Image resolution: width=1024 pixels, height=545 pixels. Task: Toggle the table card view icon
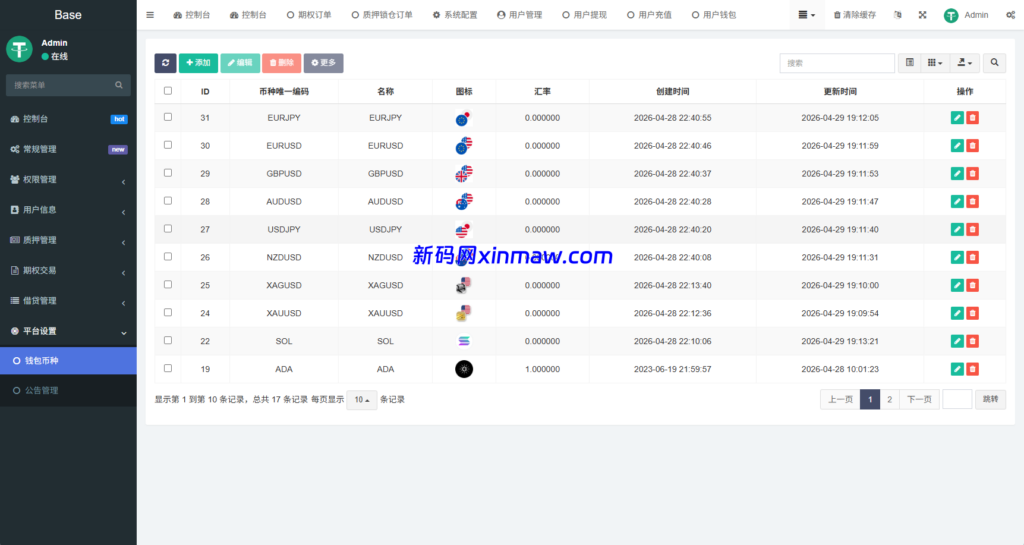pyautogui.click(x=910, y=63)
